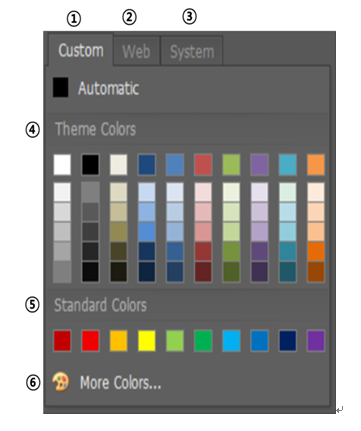Choose the purple theme color in top row
This screenshot has width=361, height=431.
[x=259, y=164]
